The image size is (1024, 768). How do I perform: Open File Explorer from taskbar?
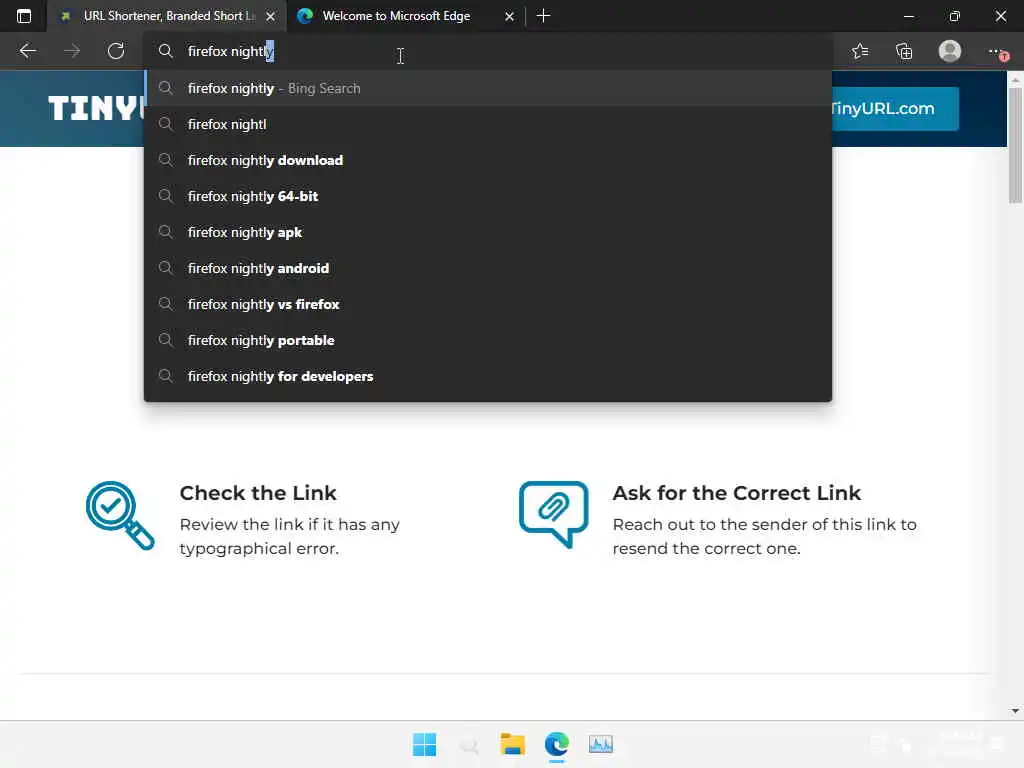pos(513,744)
